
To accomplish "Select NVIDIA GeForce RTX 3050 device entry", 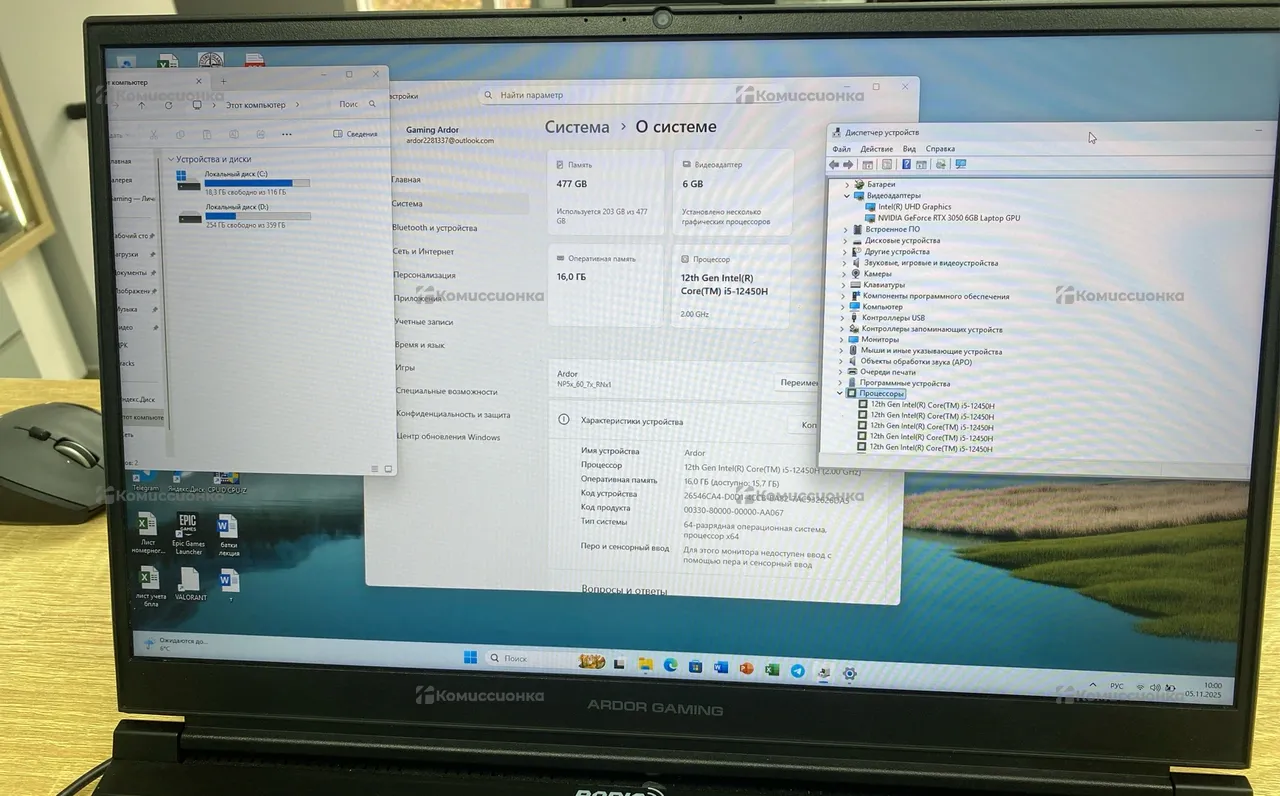I will click(942, 218).
